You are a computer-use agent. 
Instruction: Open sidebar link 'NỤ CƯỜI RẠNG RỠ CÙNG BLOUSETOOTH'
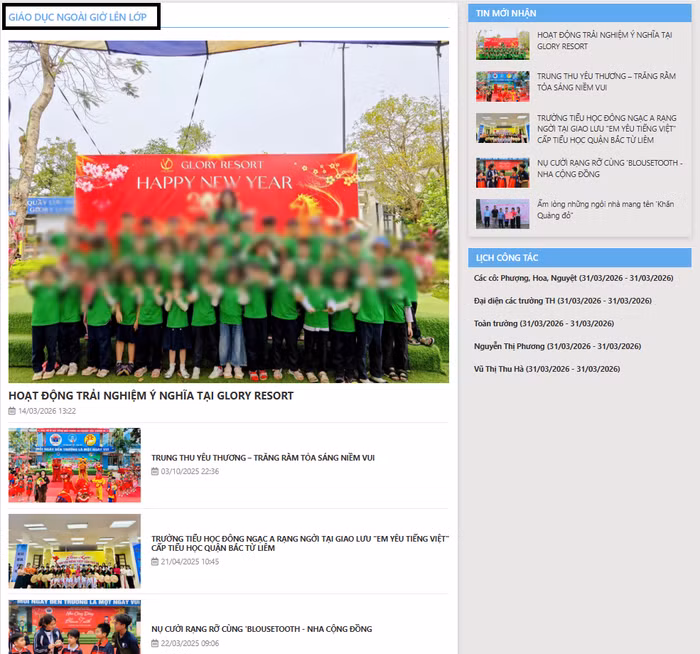click(610, 168)
